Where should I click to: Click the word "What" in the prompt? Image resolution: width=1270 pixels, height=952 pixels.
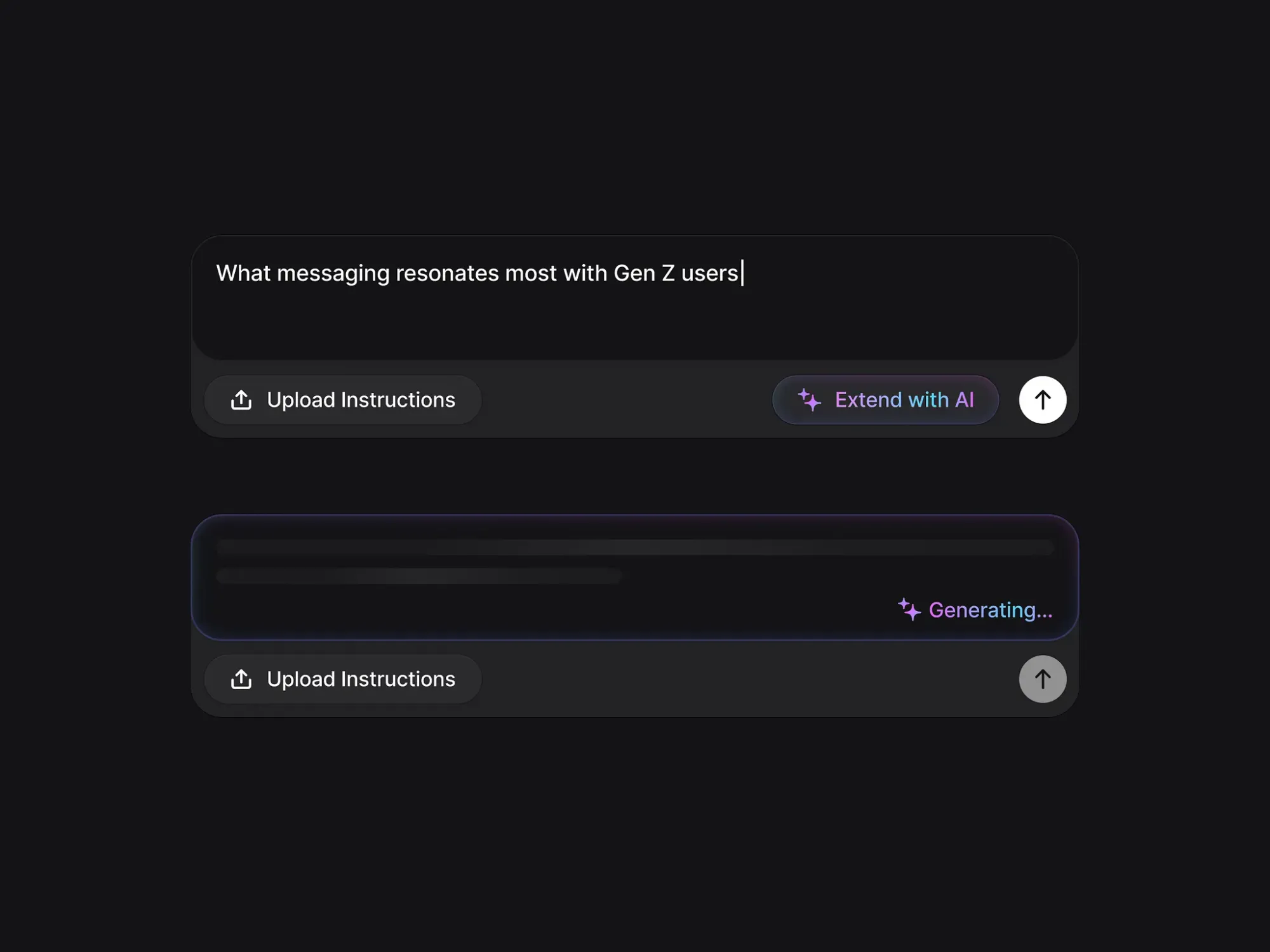243,274
